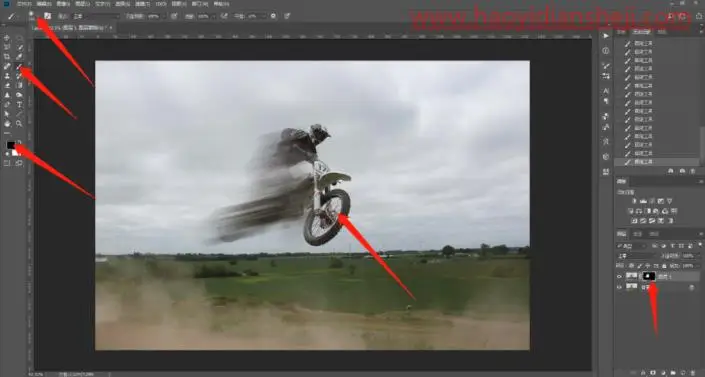Screen dimensions: 705x377
Task: Select the Move tool
Action: (7, 38)
